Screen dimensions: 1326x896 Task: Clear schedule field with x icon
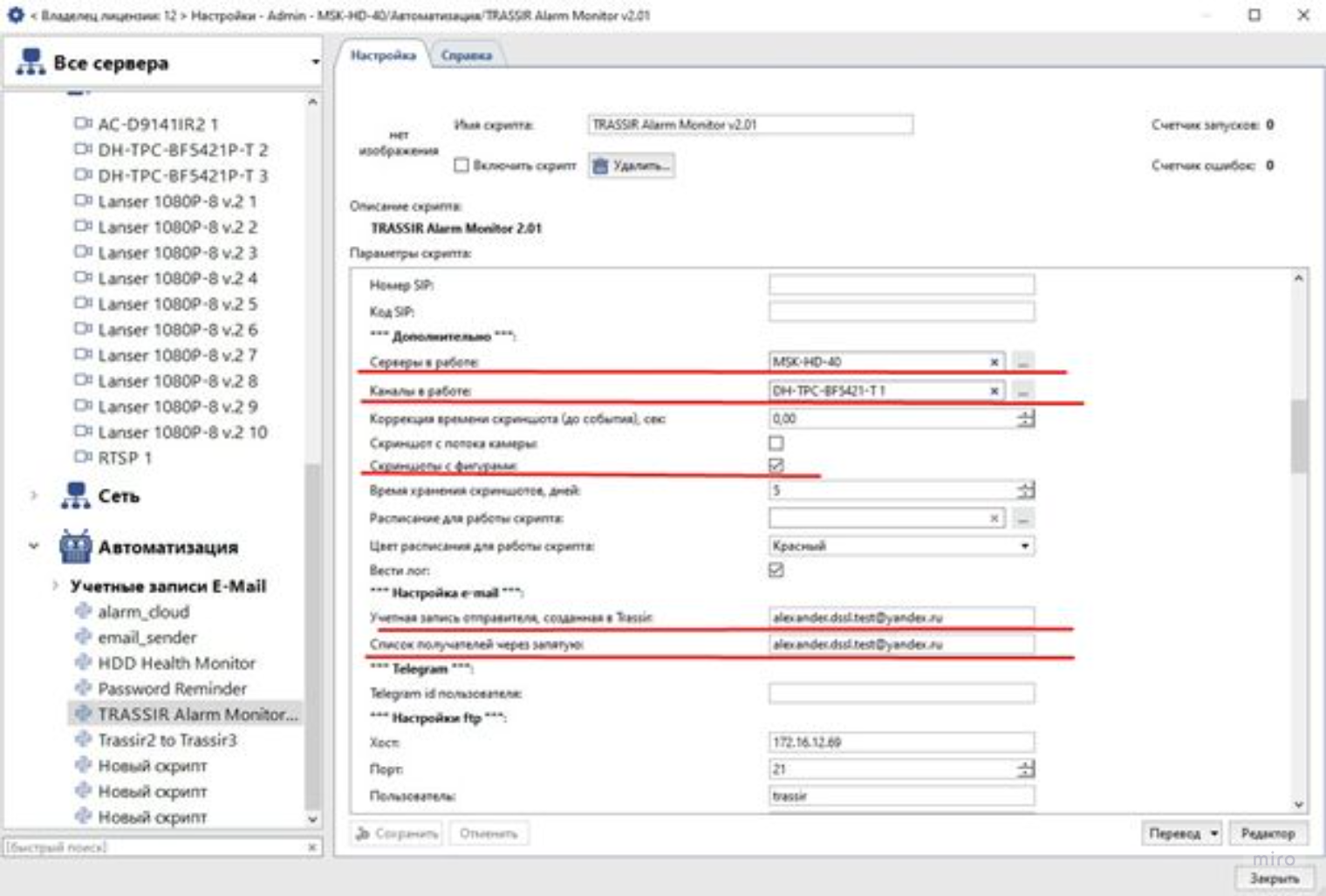tap(994, 518)
